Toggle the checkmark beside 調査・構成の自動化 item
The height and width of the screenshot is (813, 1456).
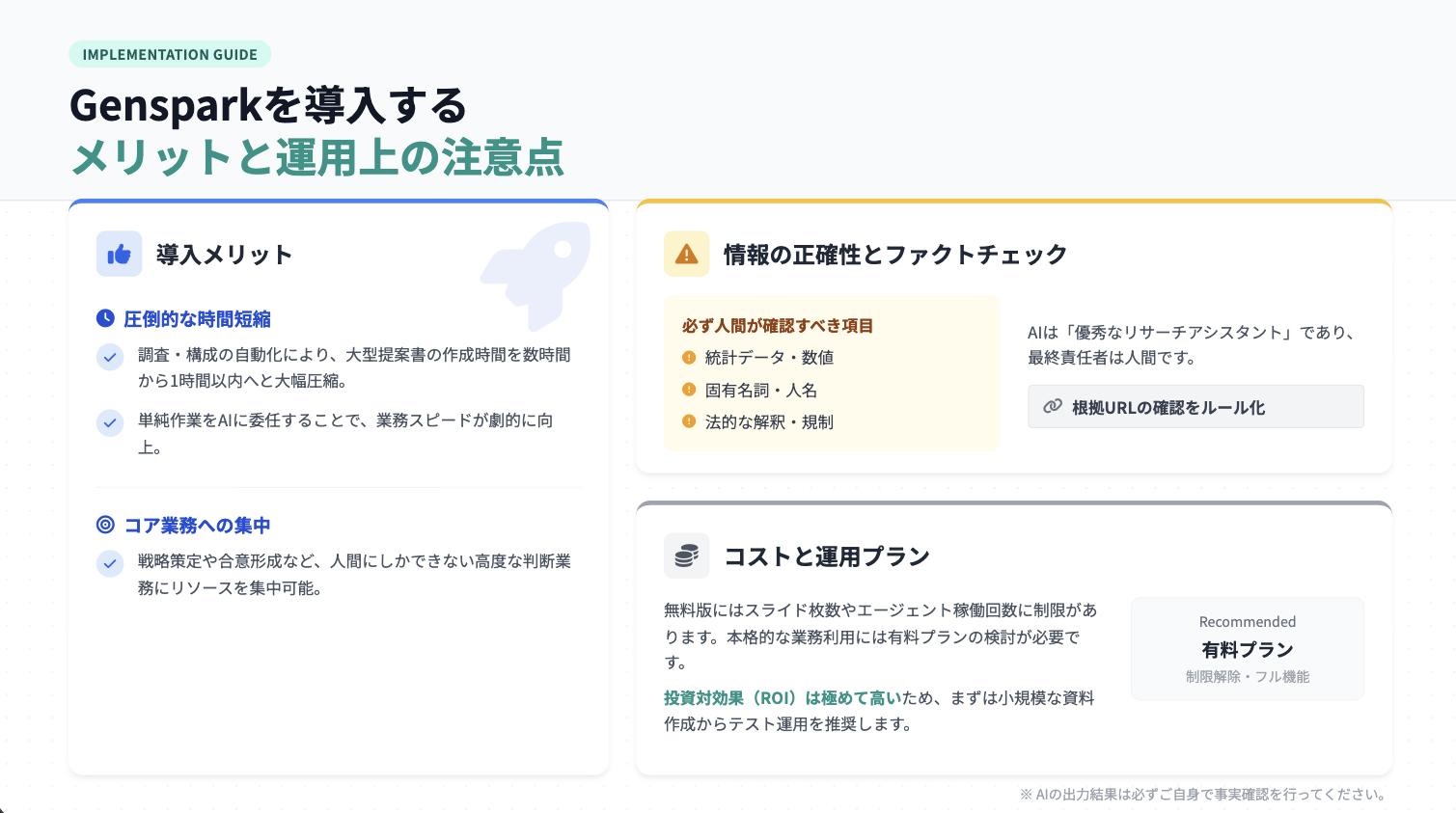pos(110,357)
